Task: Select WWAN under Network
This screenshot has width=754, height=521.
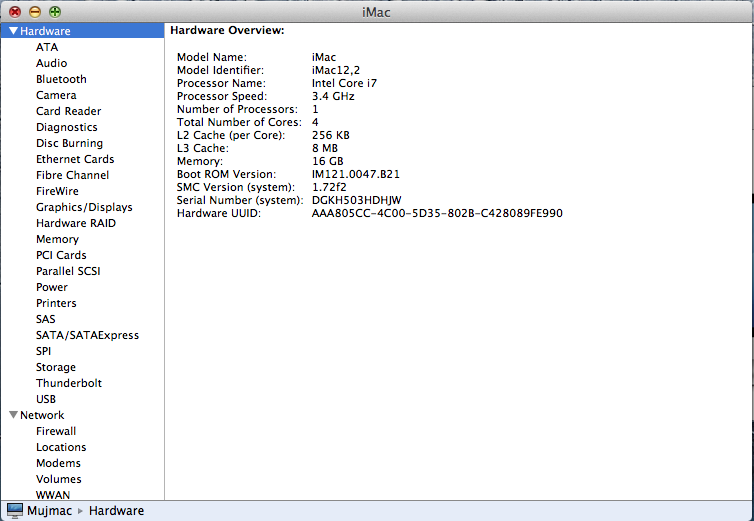Action: coord(53,495)
